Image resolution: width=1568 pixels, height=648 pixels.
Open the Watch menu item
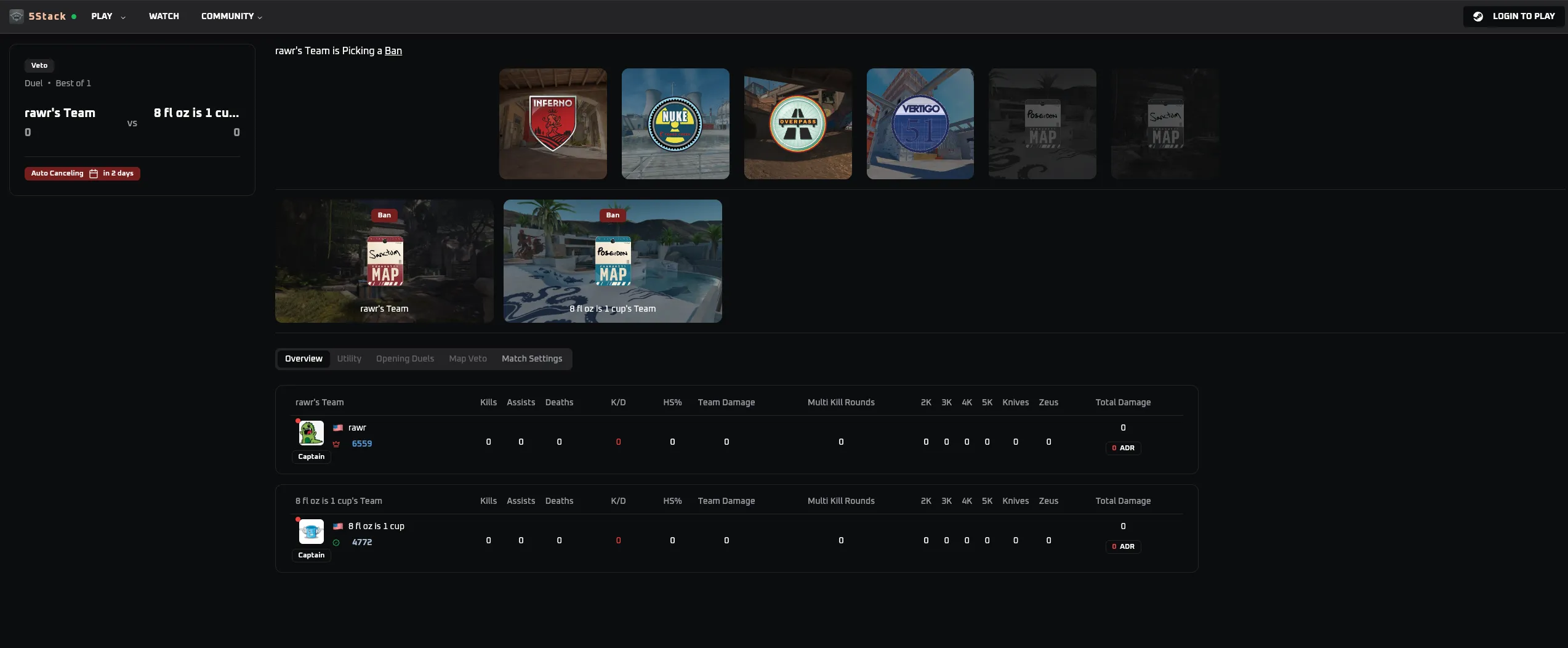(164, 17)
